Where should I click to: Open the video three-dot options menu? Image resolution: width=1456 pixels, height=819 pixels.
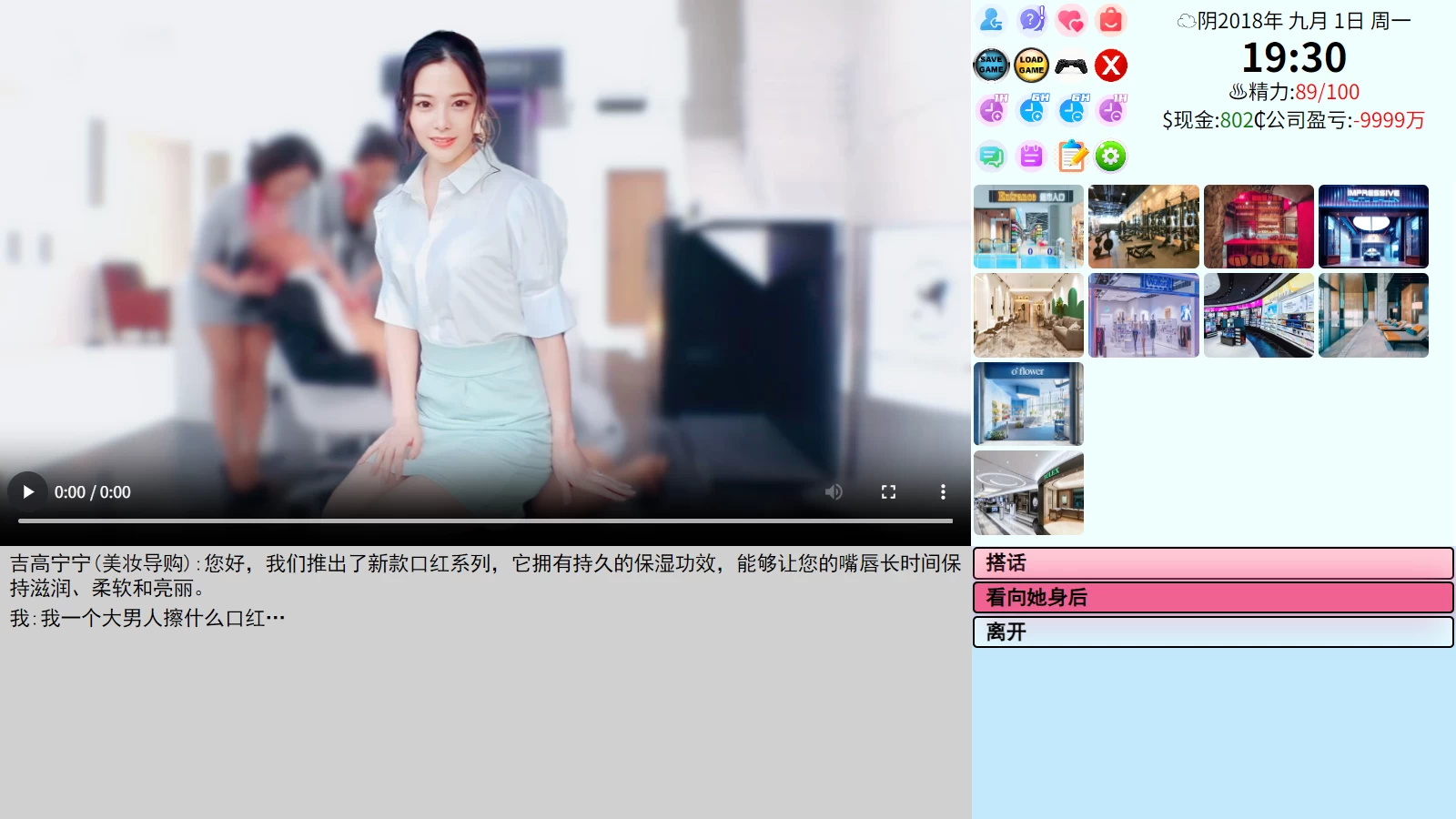click(943, 491)
